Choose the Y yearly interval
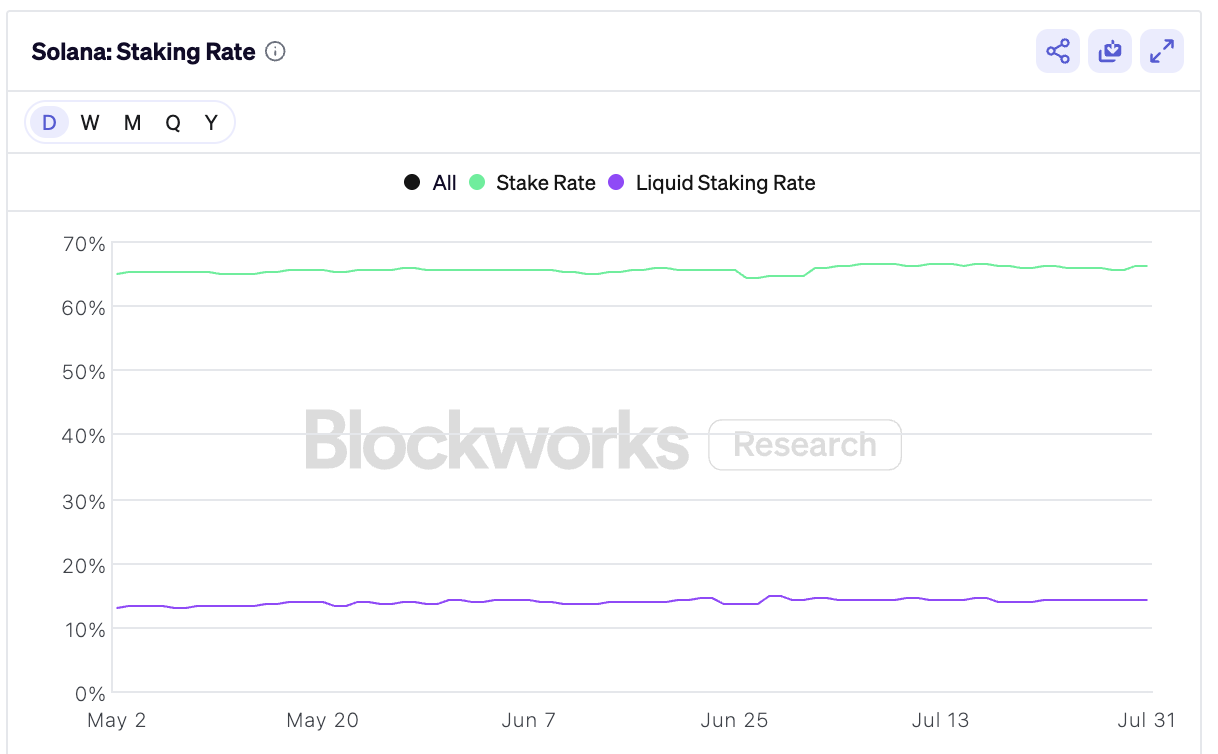Viewport: 1218px width, 754px height. (x=211, y=122)
